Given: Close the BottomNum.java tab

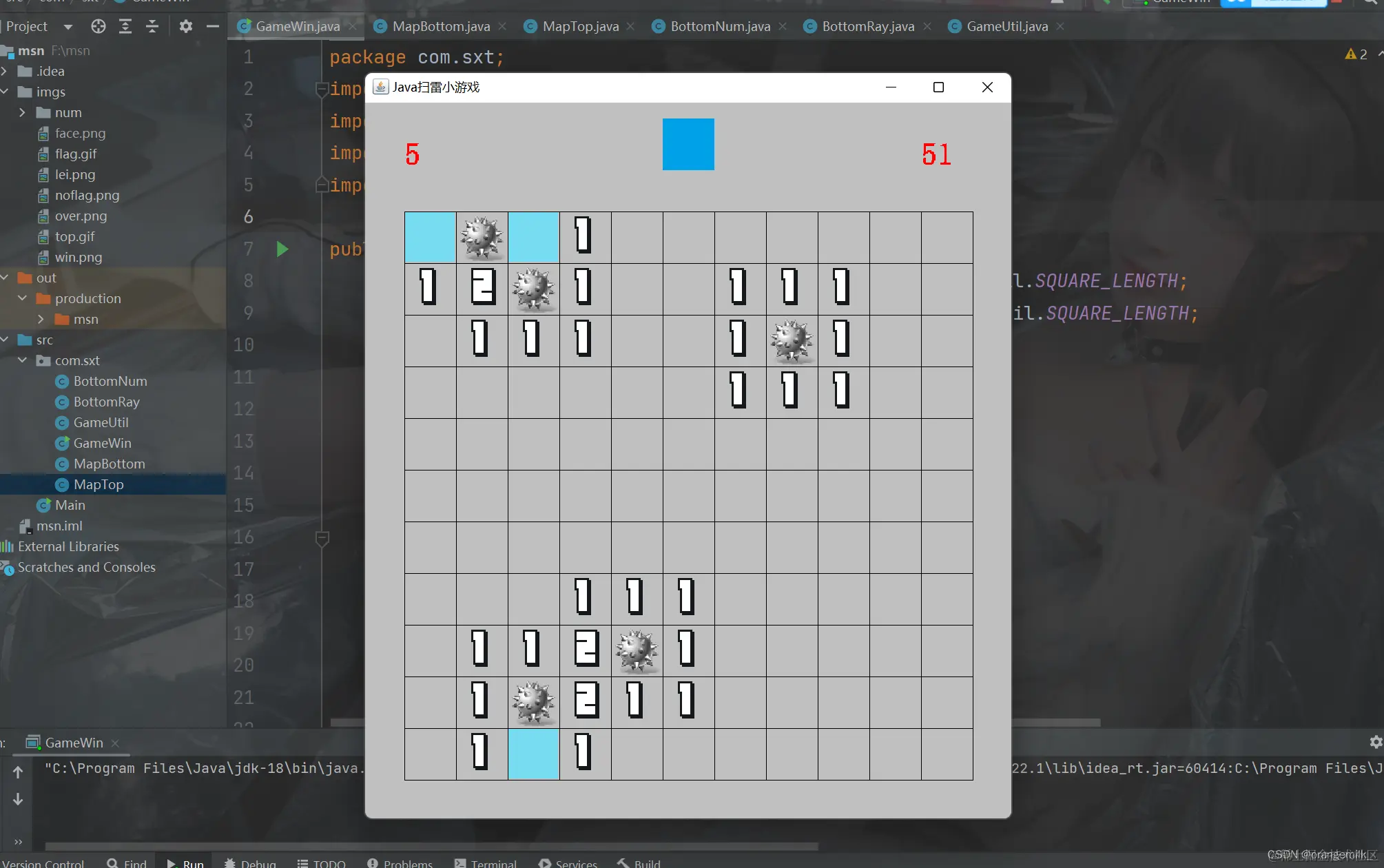Looking at the screenshot, I should coord(783,26).
